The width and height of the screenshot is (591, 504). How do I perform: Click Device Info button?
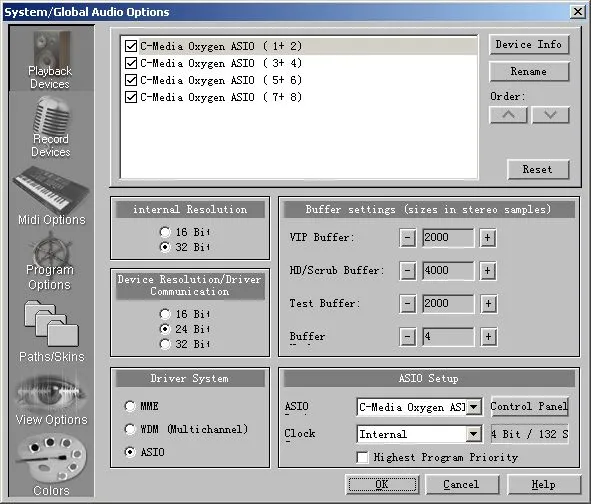pos(529,44)
